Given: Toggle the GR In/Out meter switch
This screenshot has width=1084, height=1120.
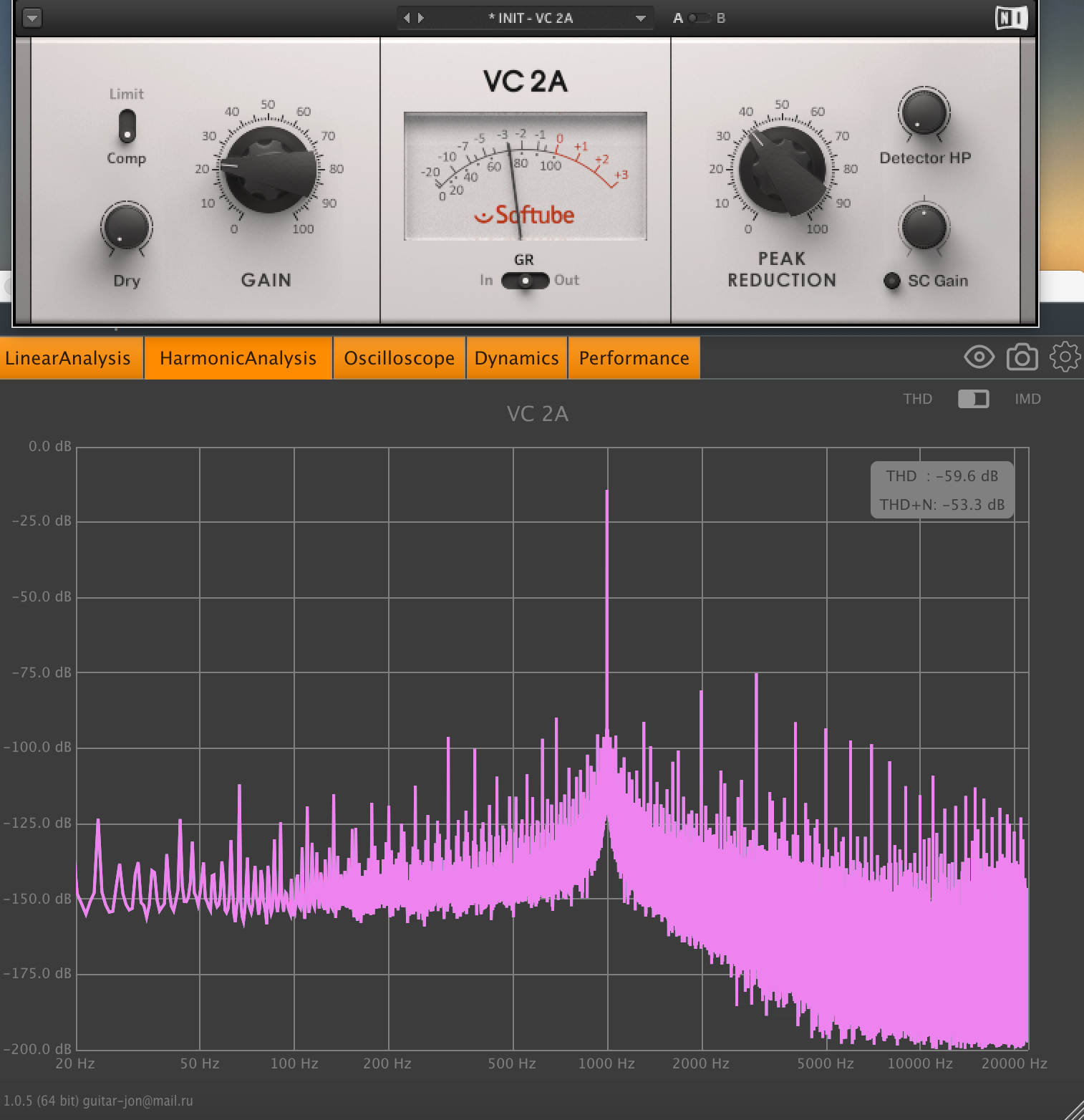Looking at the screenshot, I should pyautogui.click(x=525, y=281).
